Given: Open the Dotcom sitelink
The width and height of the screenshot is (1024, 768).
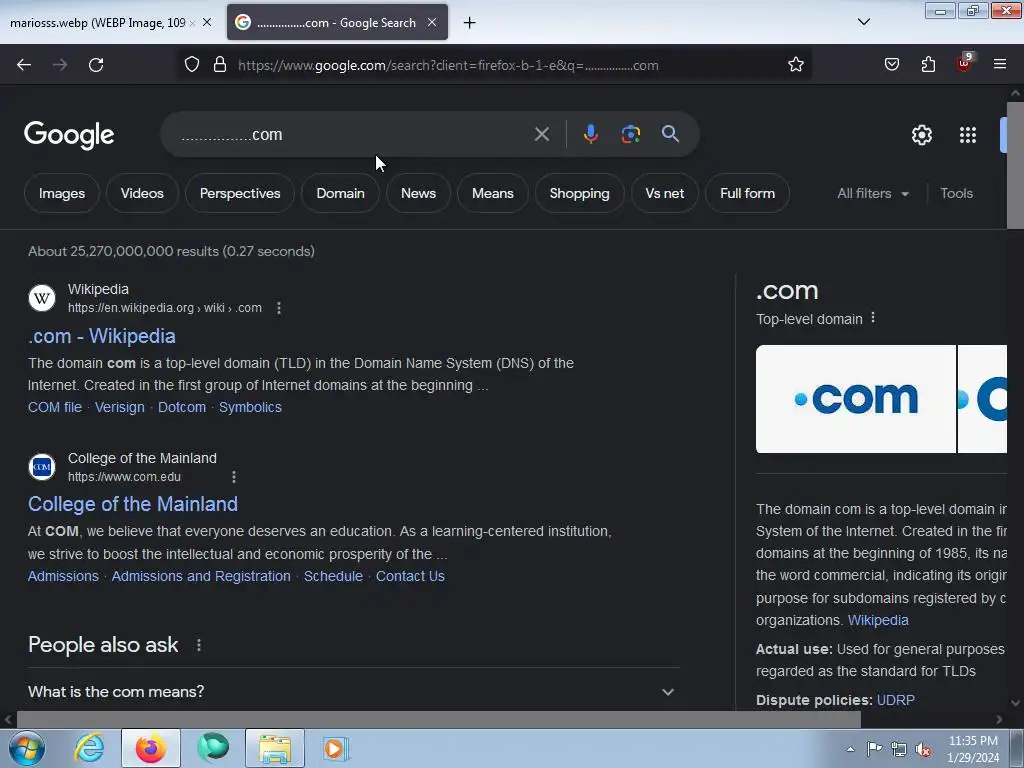Looking at the screenshot, I should click(182, 408).
